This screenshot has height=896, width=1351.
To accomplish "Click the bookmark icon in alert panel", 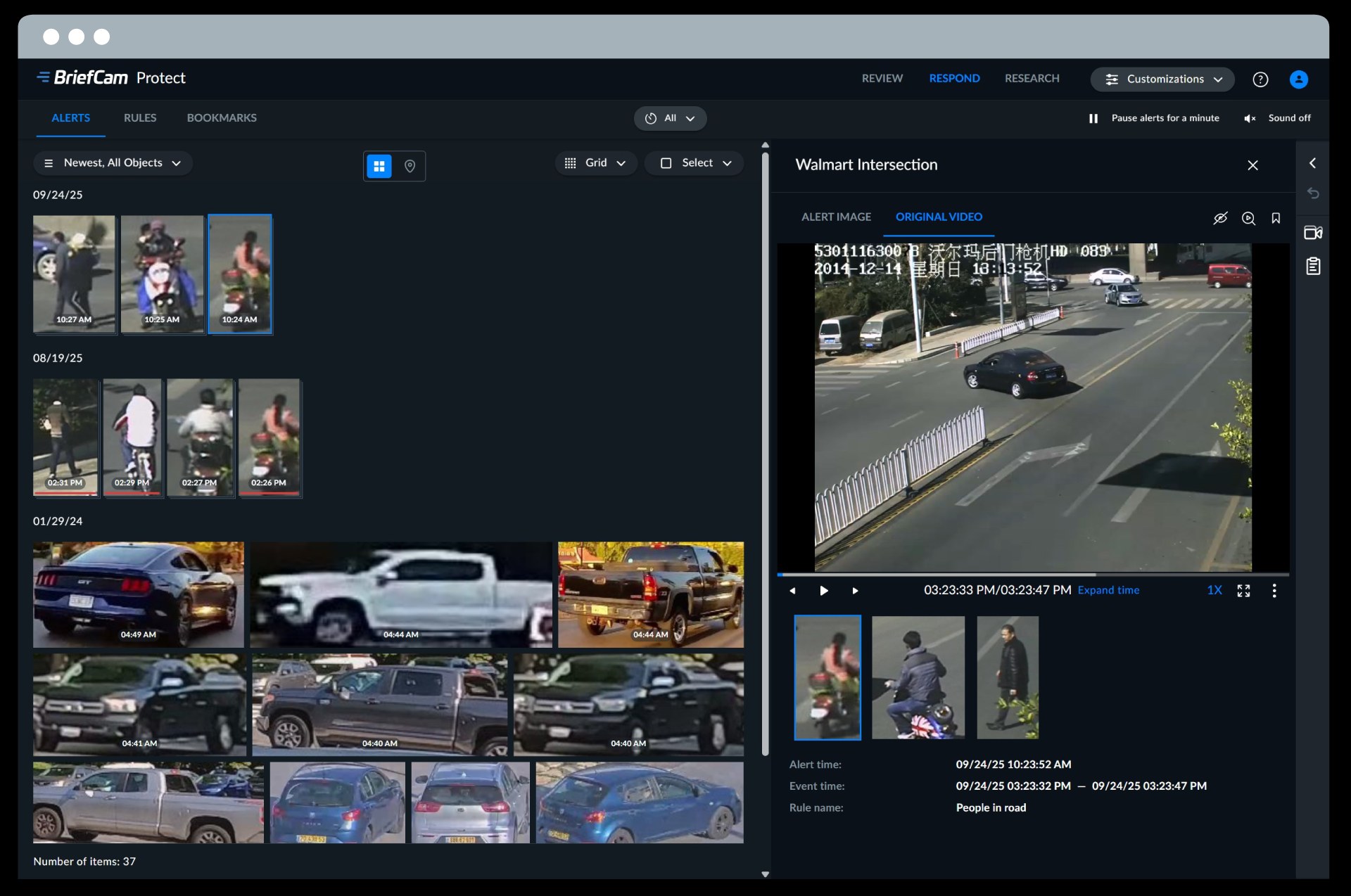I will 1276,218.
